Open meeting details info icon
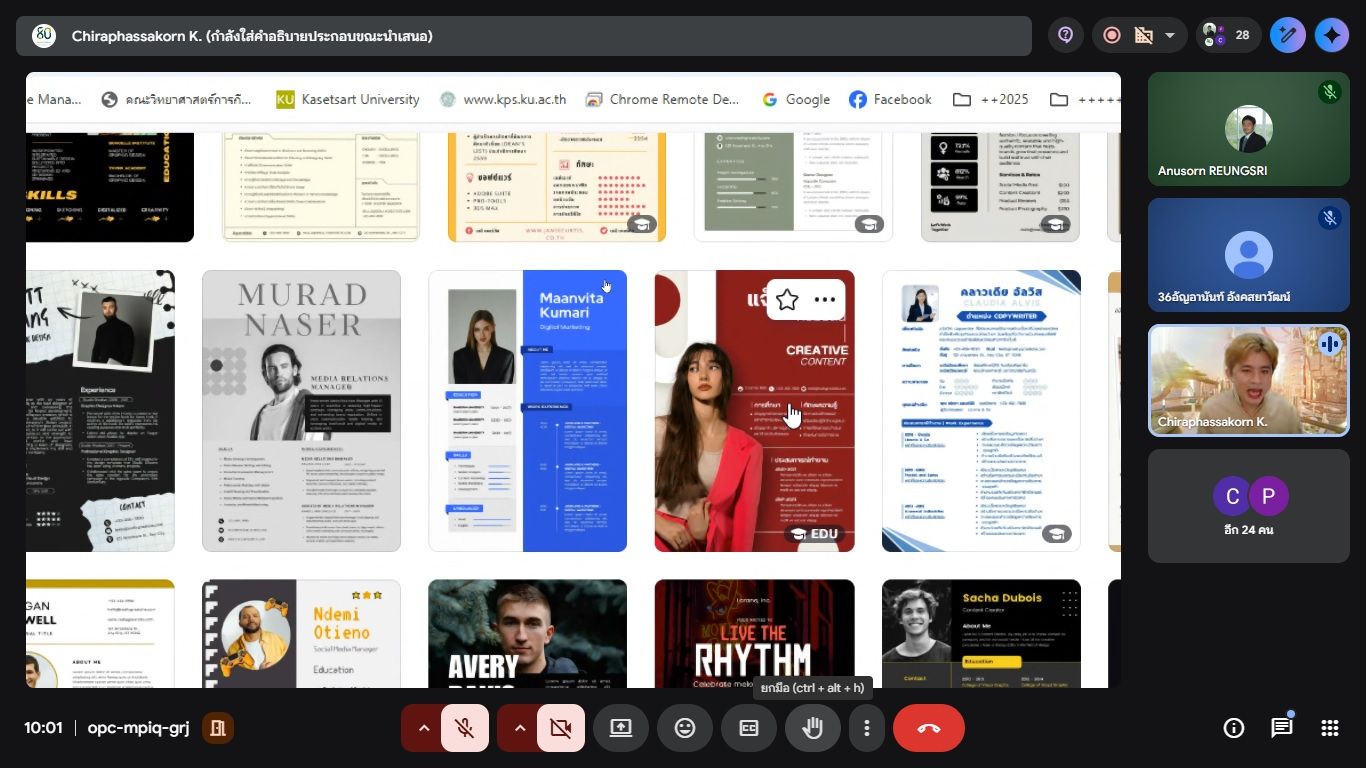The image size is (1366, 768). [x=1233, y=728]
